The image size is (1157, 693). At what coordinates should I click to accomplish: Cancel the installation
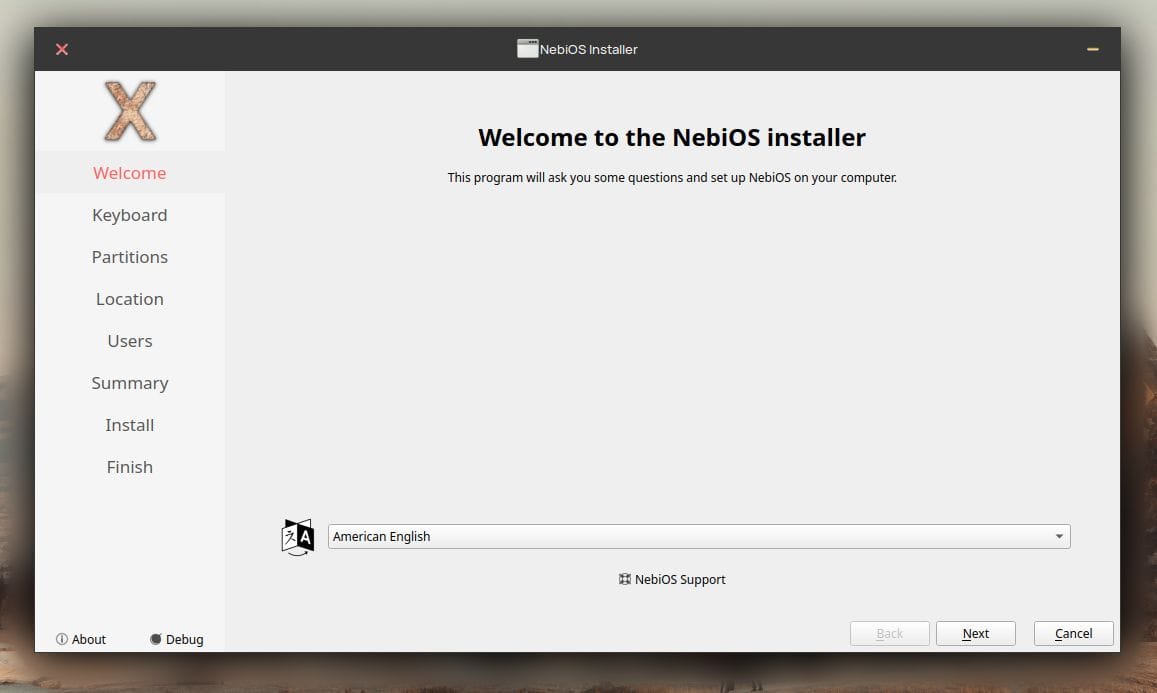tap(1073, 633)
